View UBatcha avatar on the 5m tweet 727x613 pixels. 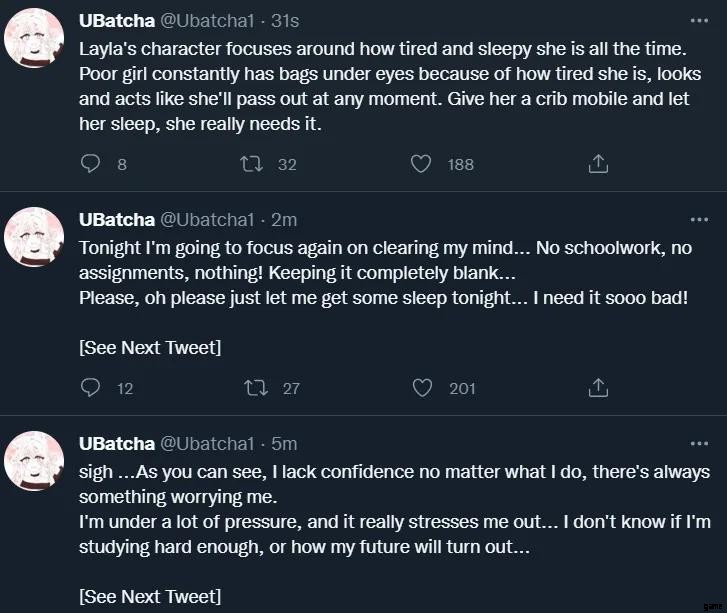point(35,461)
